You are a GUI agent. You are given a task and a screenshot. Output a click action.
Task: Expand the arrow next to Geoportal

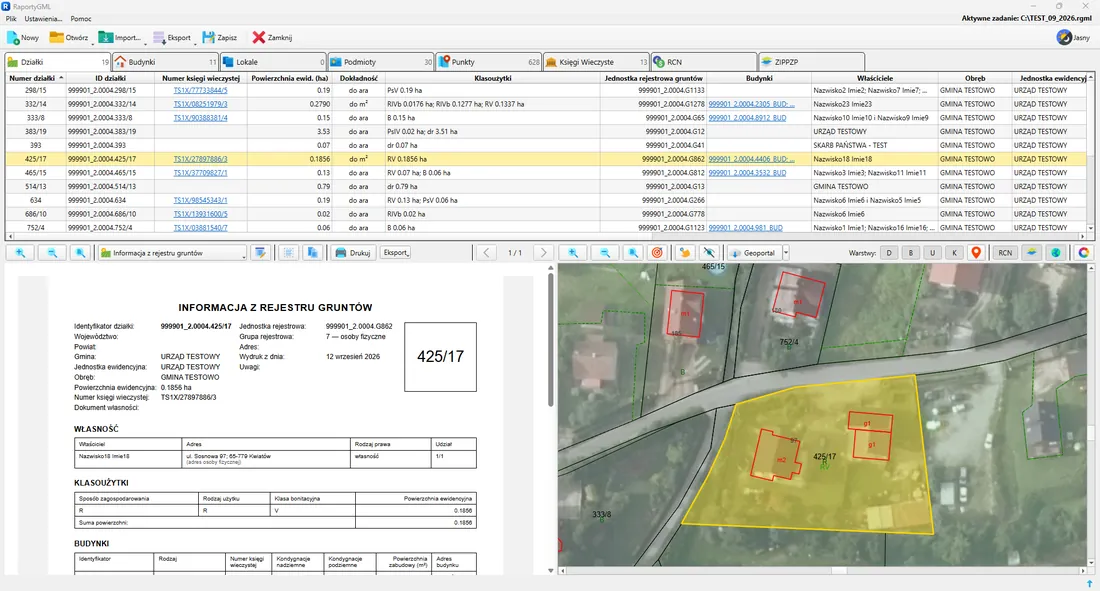coord(786,253)
